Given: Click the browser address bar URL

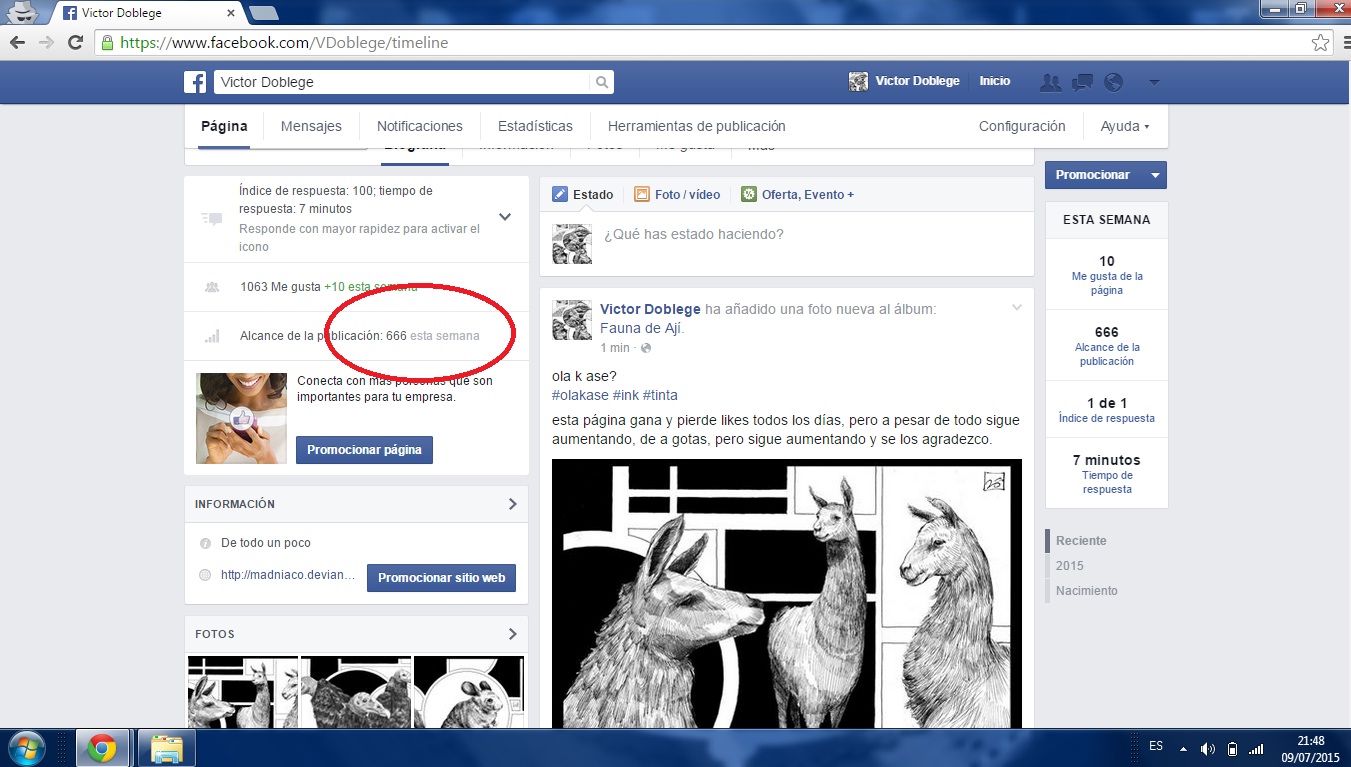Looking at the screenshot, I should 284,43.
